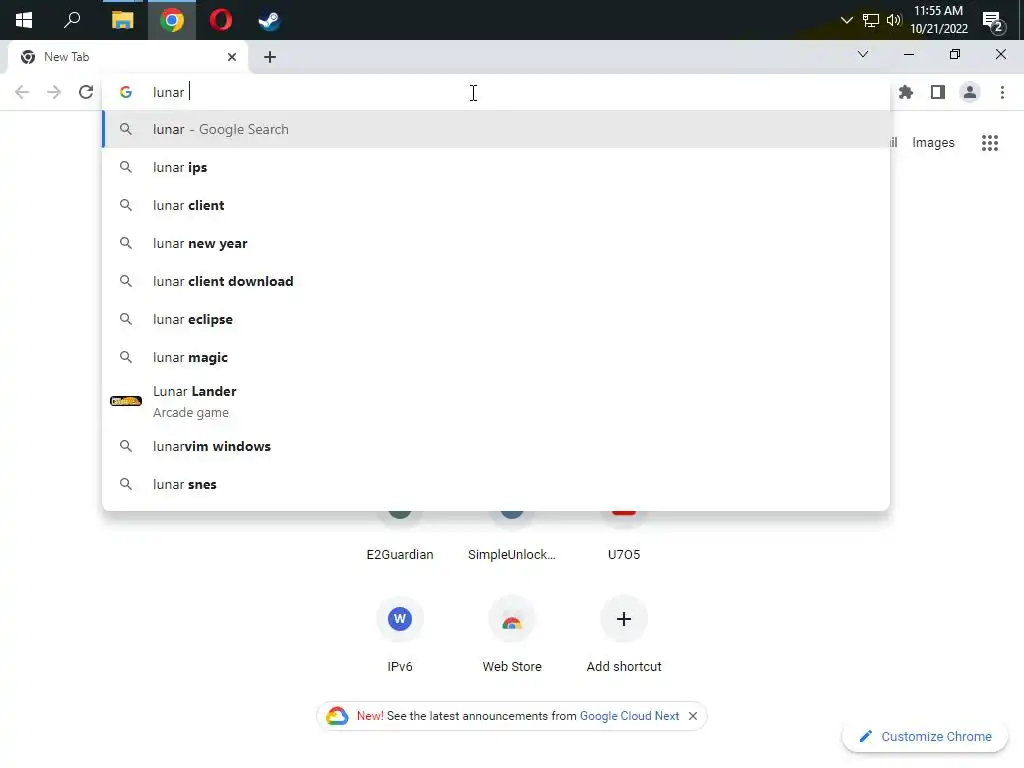Open the Lunar Lander arcade game suggestion
The image size is (1024, 768).
pyautogui.click(x=496, y=401)
